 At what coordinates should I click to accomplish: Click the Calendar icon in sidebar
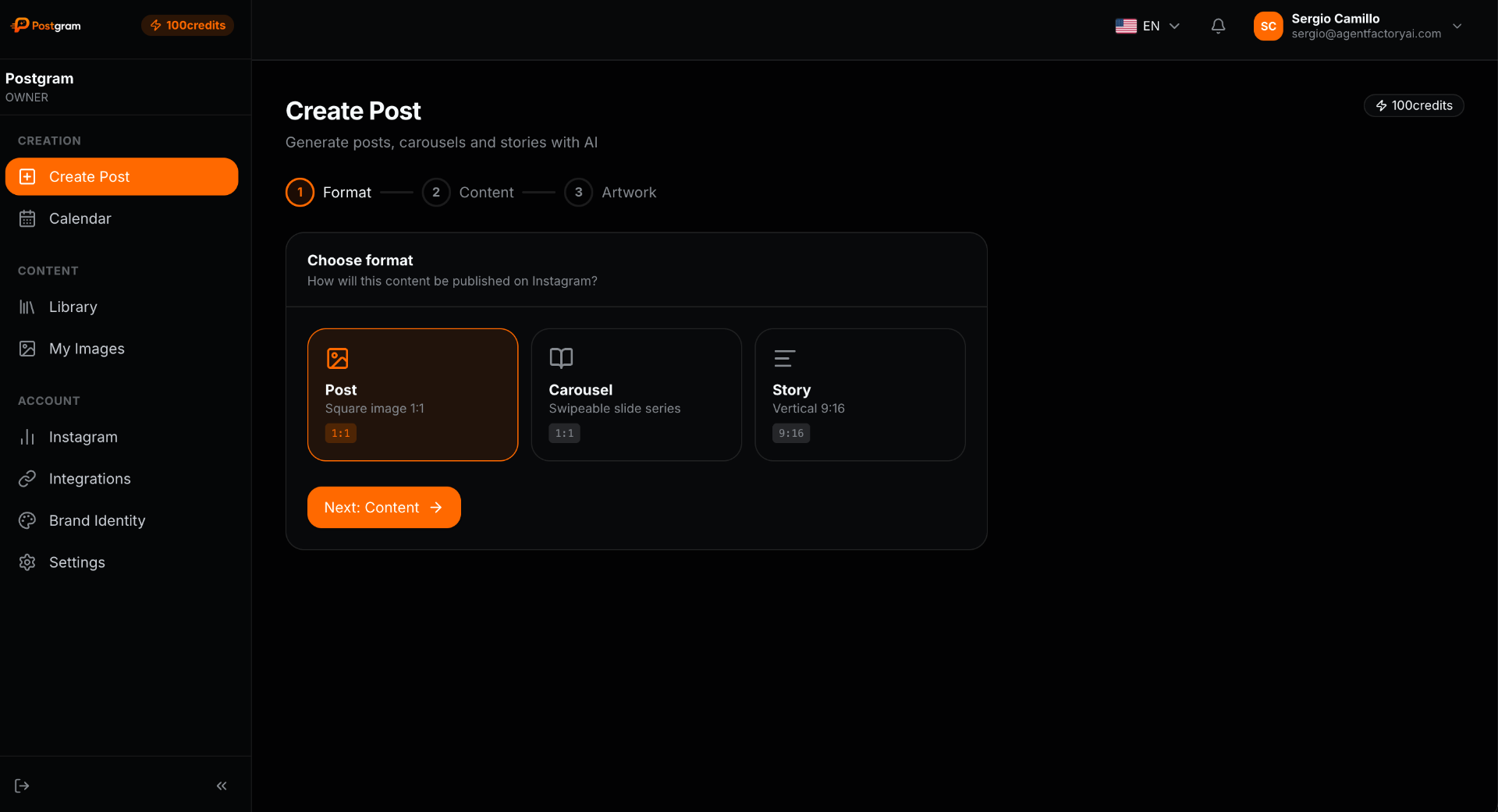click(x=27, y=219)
